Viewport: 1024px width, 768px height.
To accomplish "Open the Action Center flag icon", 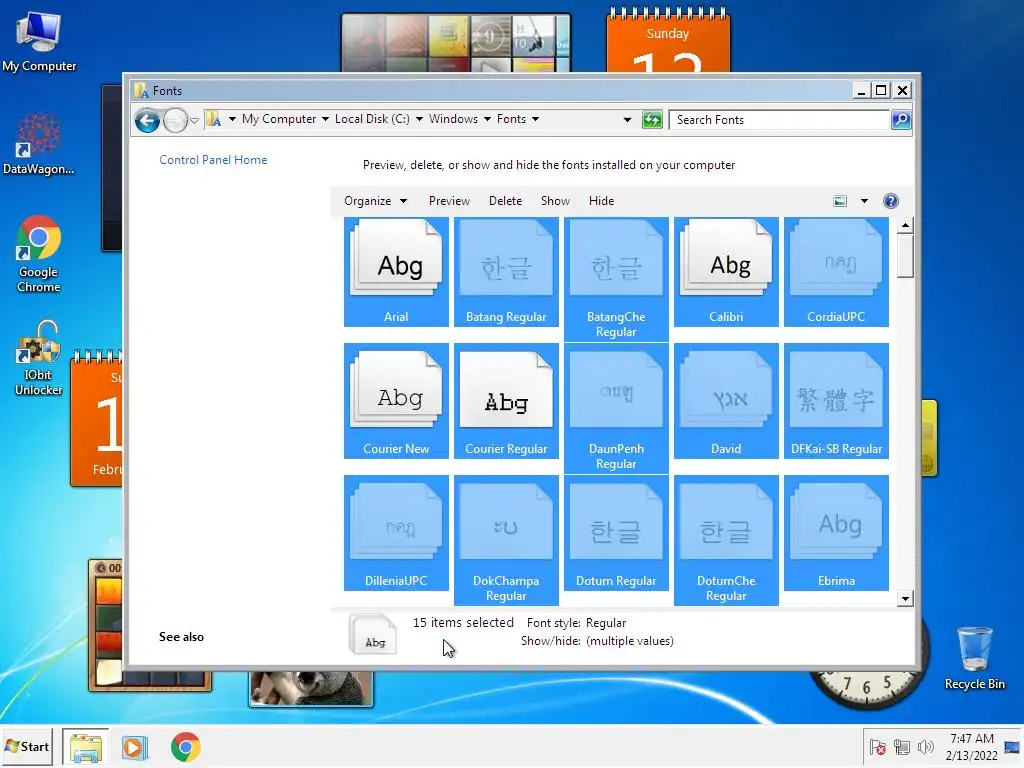I will pyautogui.click(x=878, y=747).
